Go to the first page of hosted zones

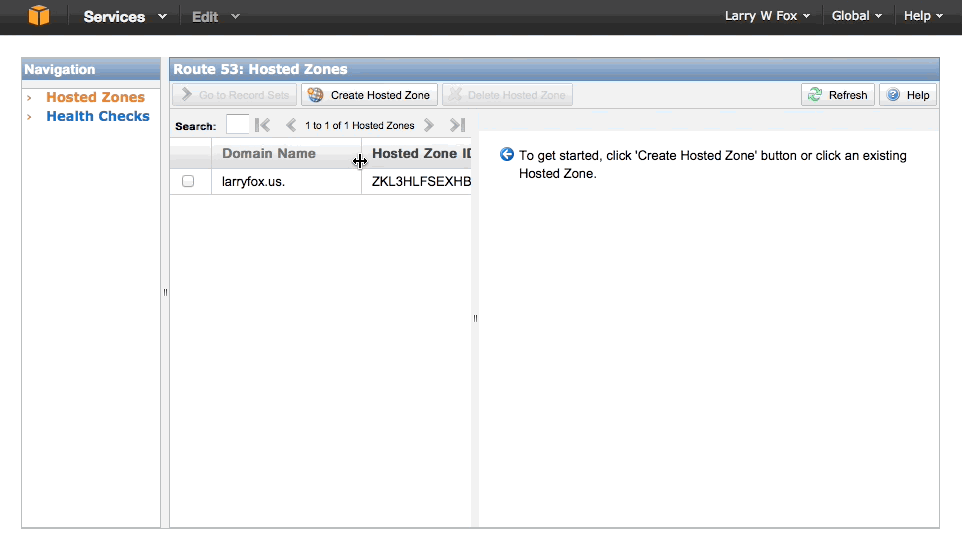point(263,126)
